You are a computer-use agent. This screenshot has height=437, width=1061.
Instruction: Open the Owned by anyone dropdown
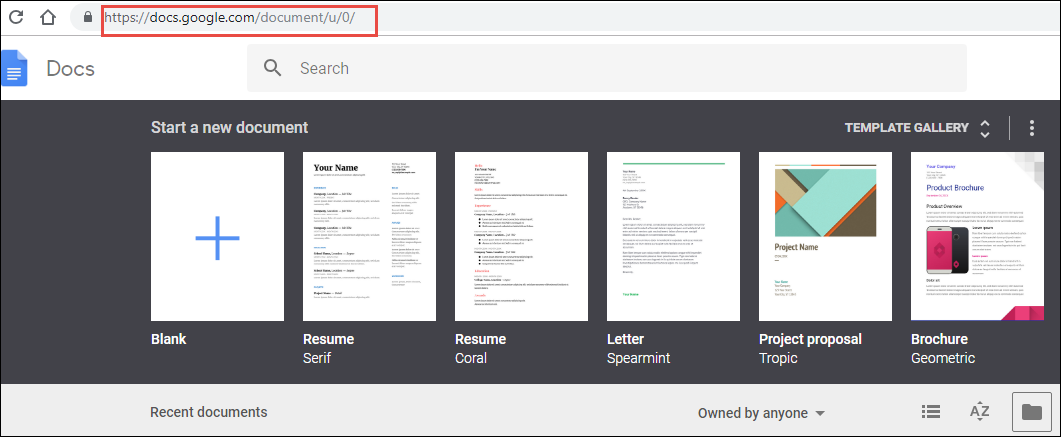(761, 413)
